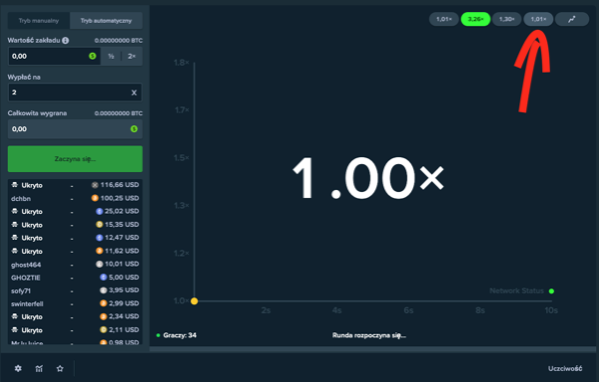Click the 1.00× multiplier display
This screenshot has height=382, width=599.
pyautogui.click(x=368, y=178)
